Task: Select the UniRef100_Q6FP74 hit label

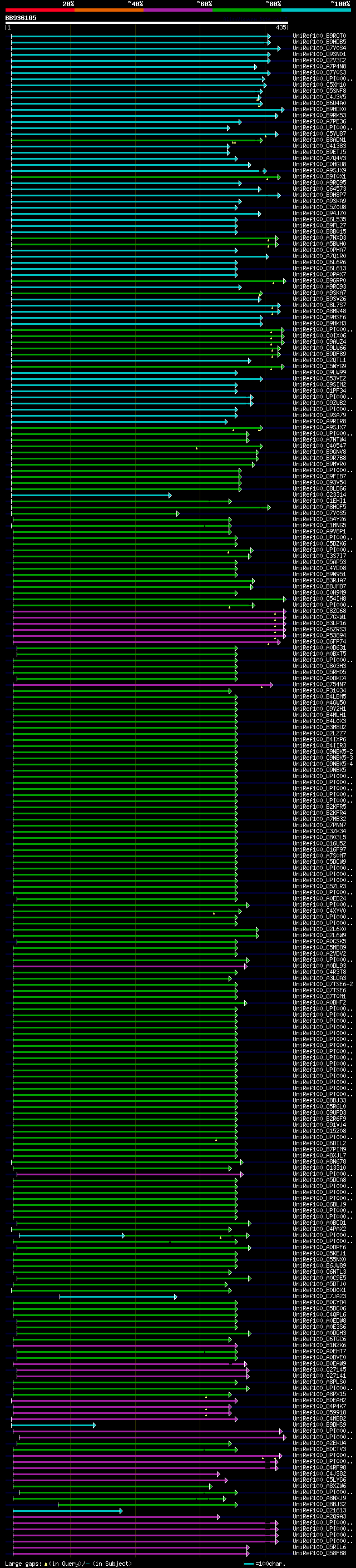Action: (x=319, y=641)
